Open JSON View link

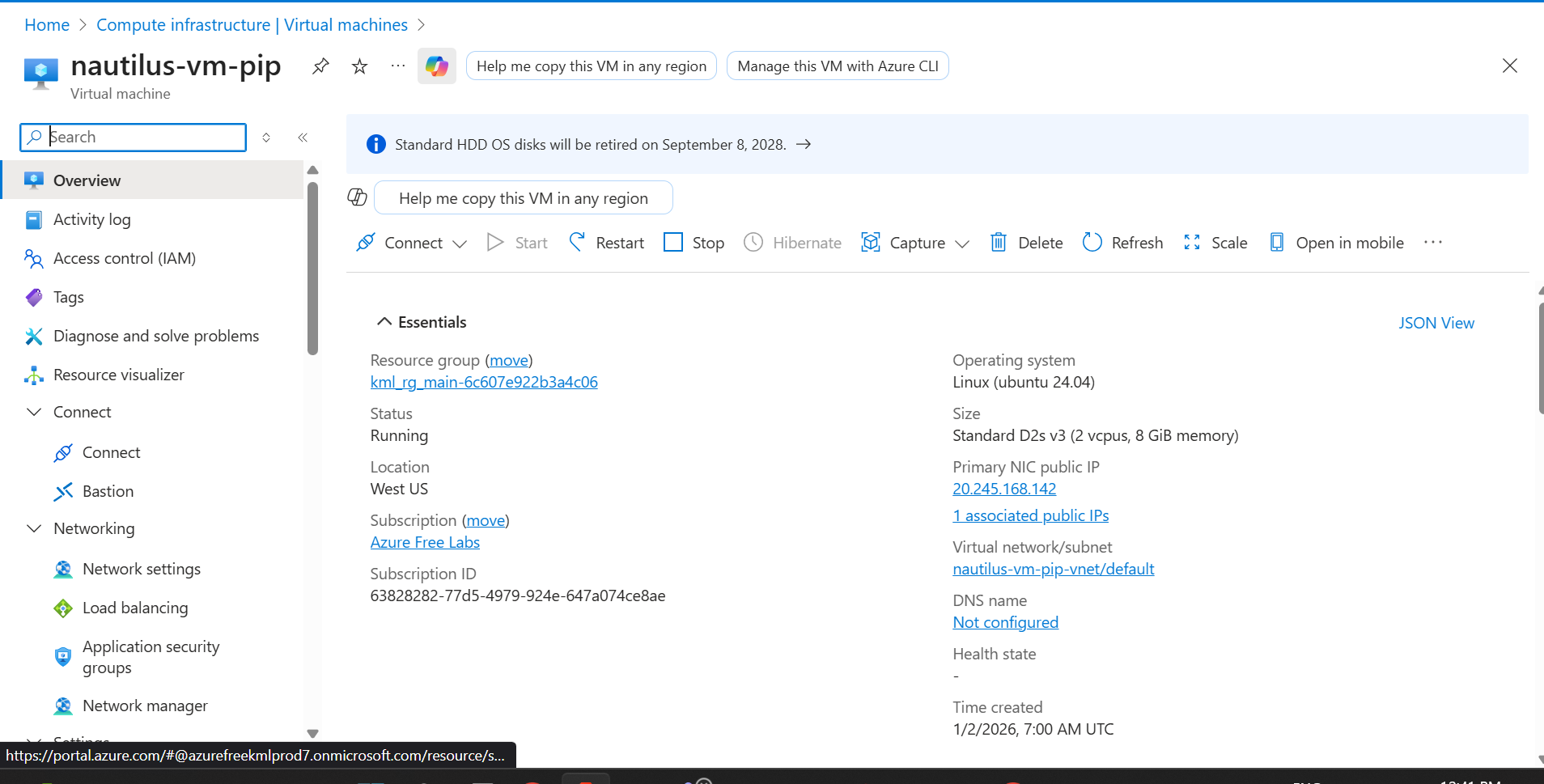1436,323
